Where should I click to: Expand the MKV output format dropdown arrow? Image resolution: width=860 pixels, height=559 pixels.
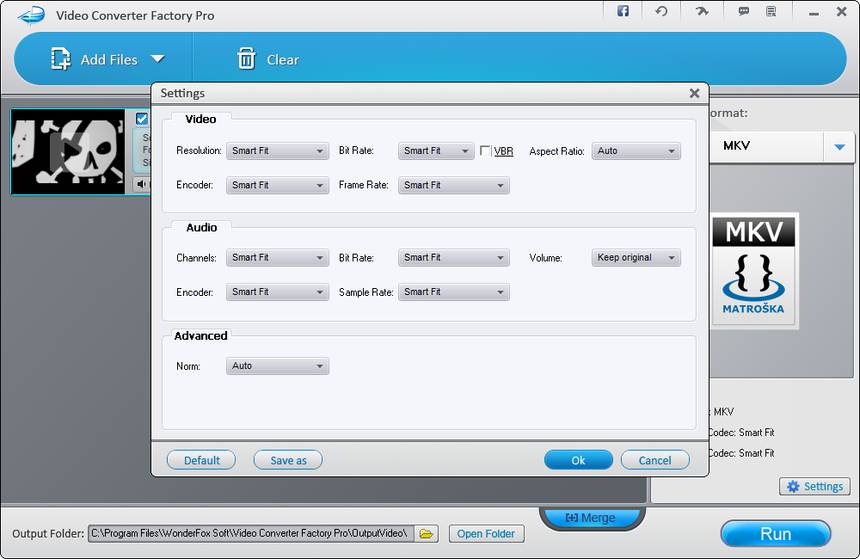point(839,146)
